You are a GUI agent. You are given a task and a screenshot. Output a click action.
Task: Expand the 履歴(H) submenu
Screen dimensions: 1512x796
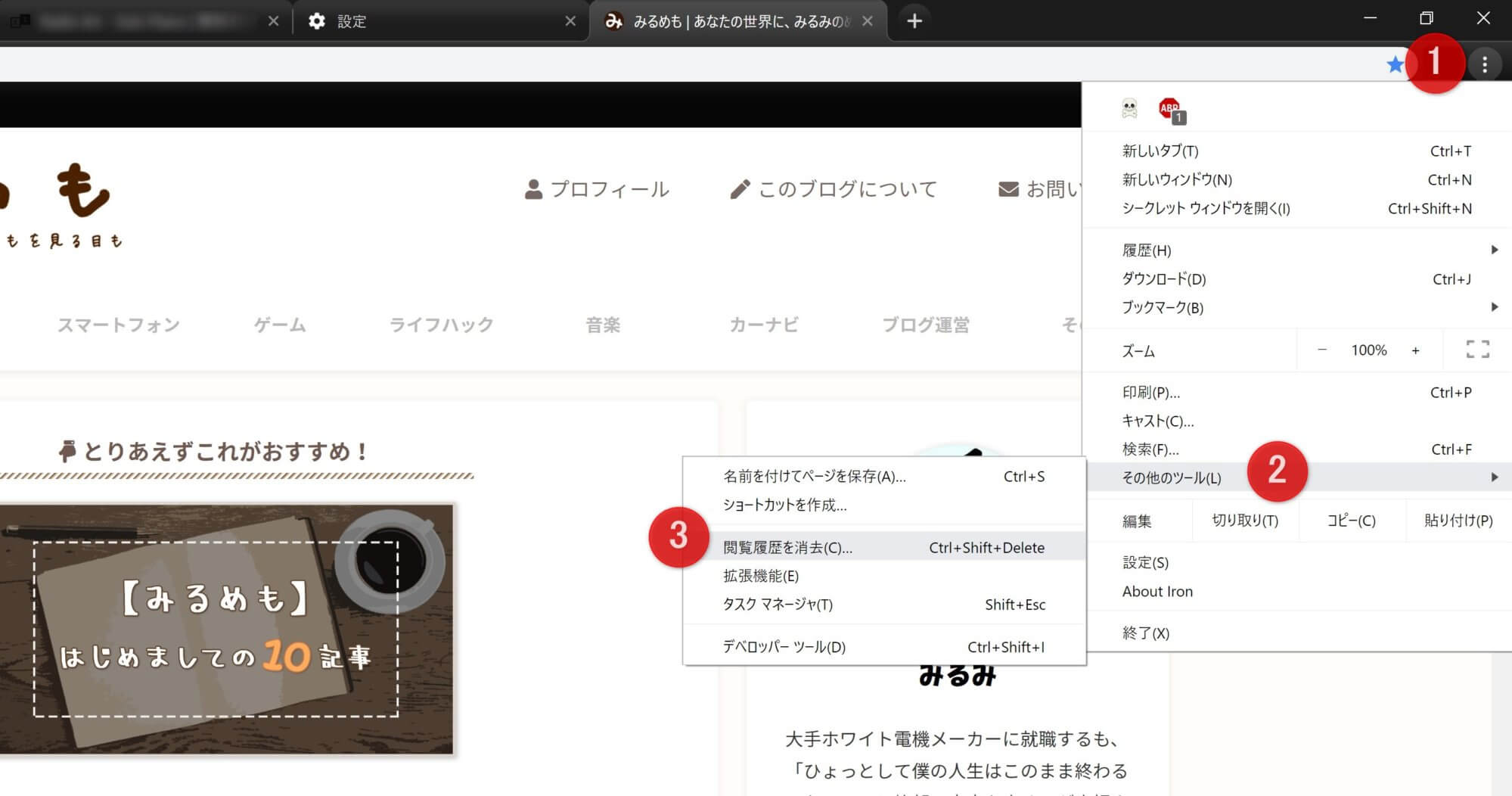(1296, 250)
